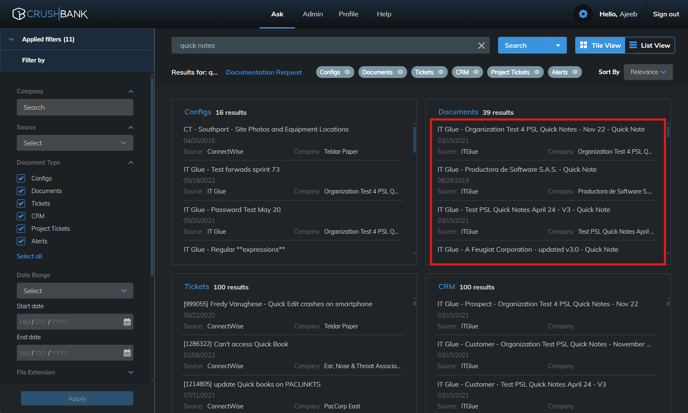688x413 pixels.
Task: Click the filter sidebar scrollbar
Action: point(152,176)
